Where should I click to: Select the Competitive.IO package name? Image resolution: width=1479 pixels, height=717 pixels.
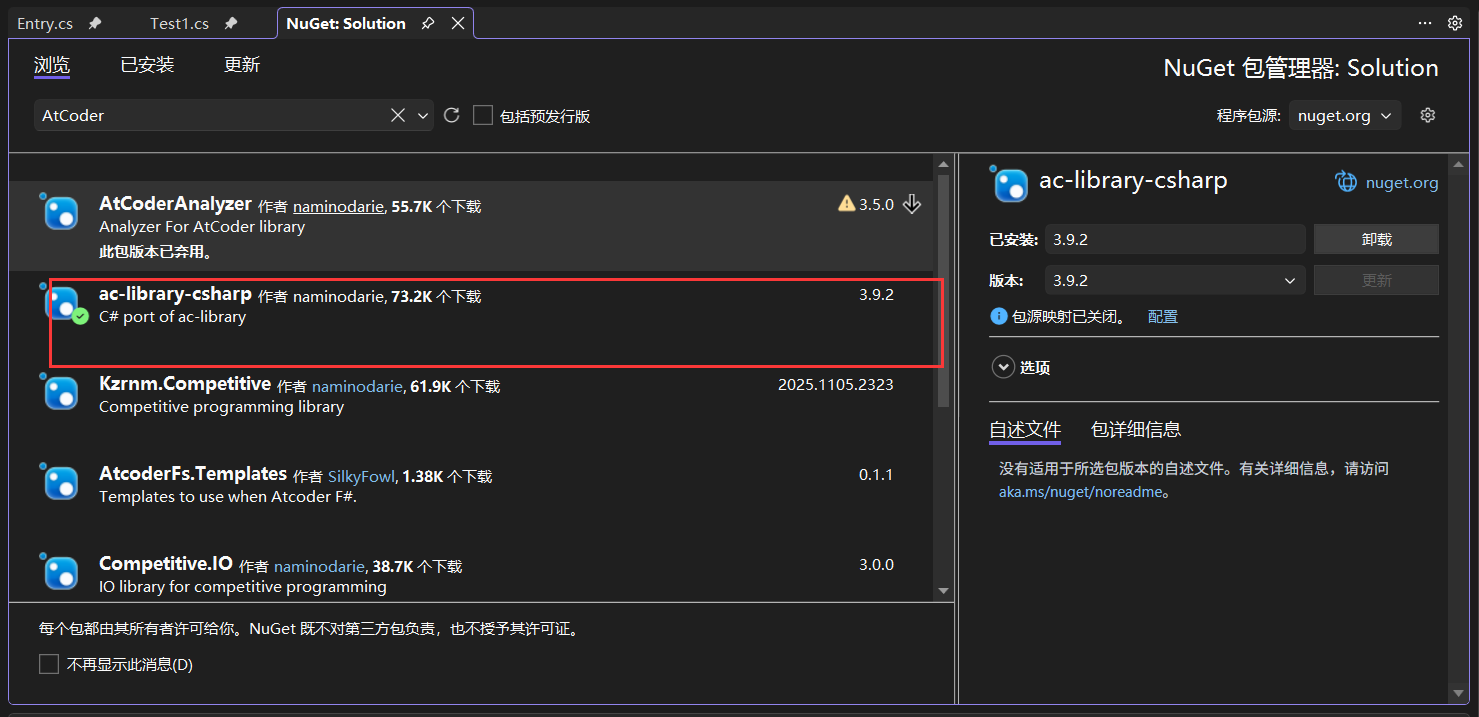(x=166, y=564)
